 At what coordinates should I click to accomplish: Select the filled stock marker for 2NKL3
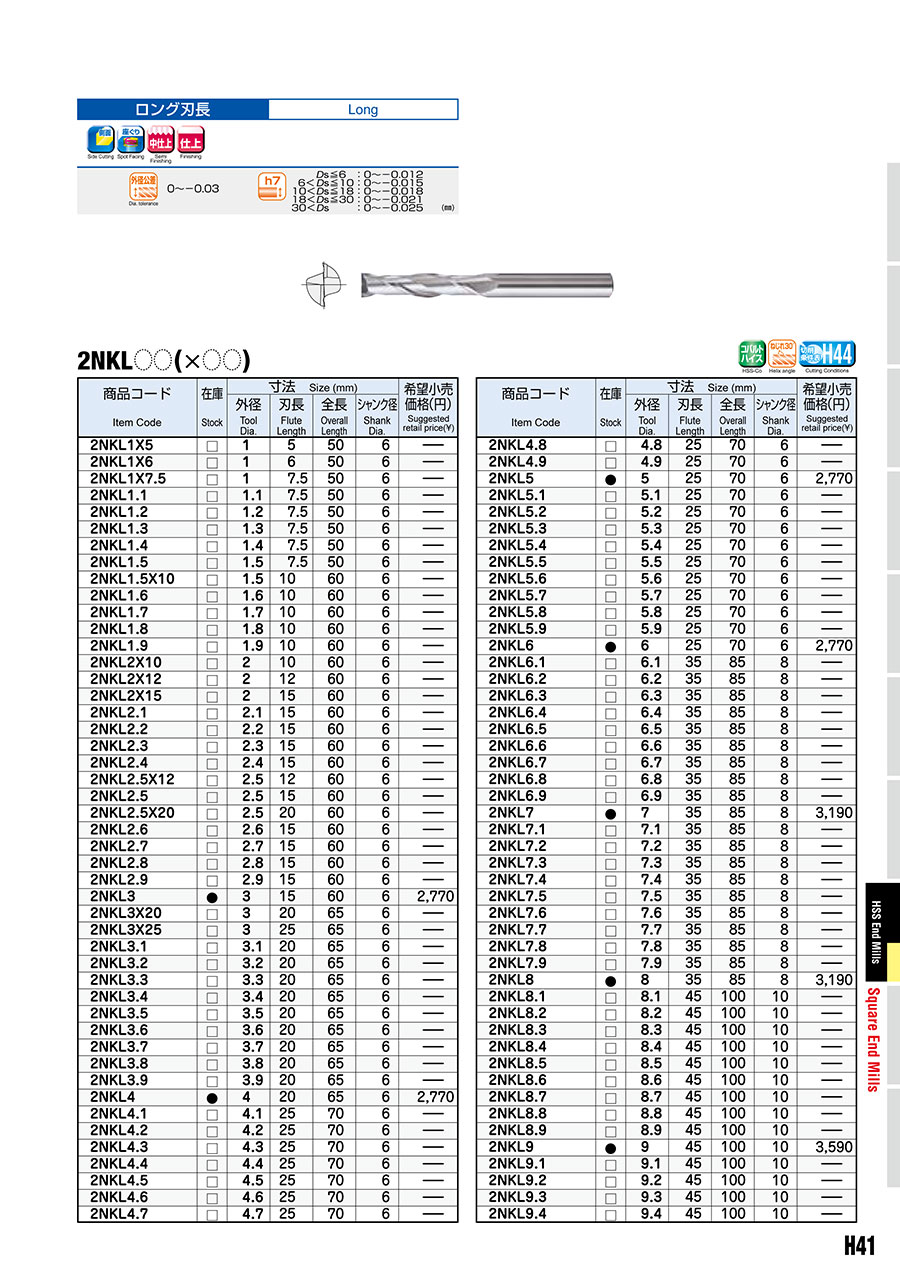212,898
